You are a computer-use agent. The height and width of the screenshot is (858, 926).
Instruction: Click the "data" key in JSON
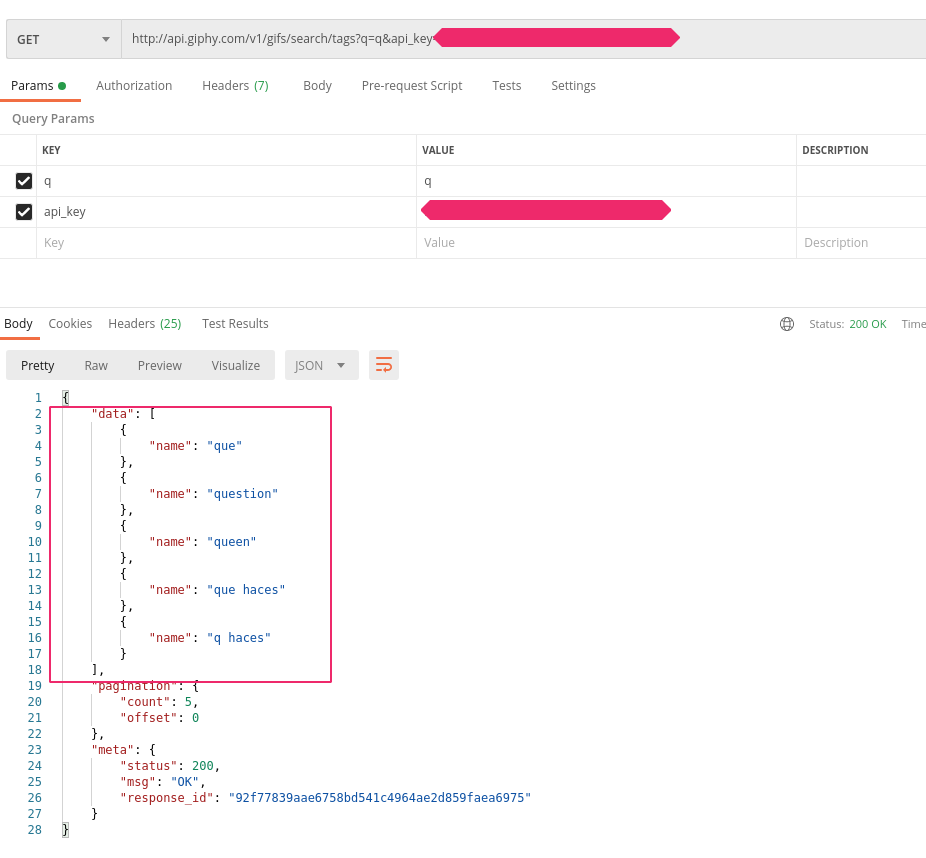coord(112,413)
